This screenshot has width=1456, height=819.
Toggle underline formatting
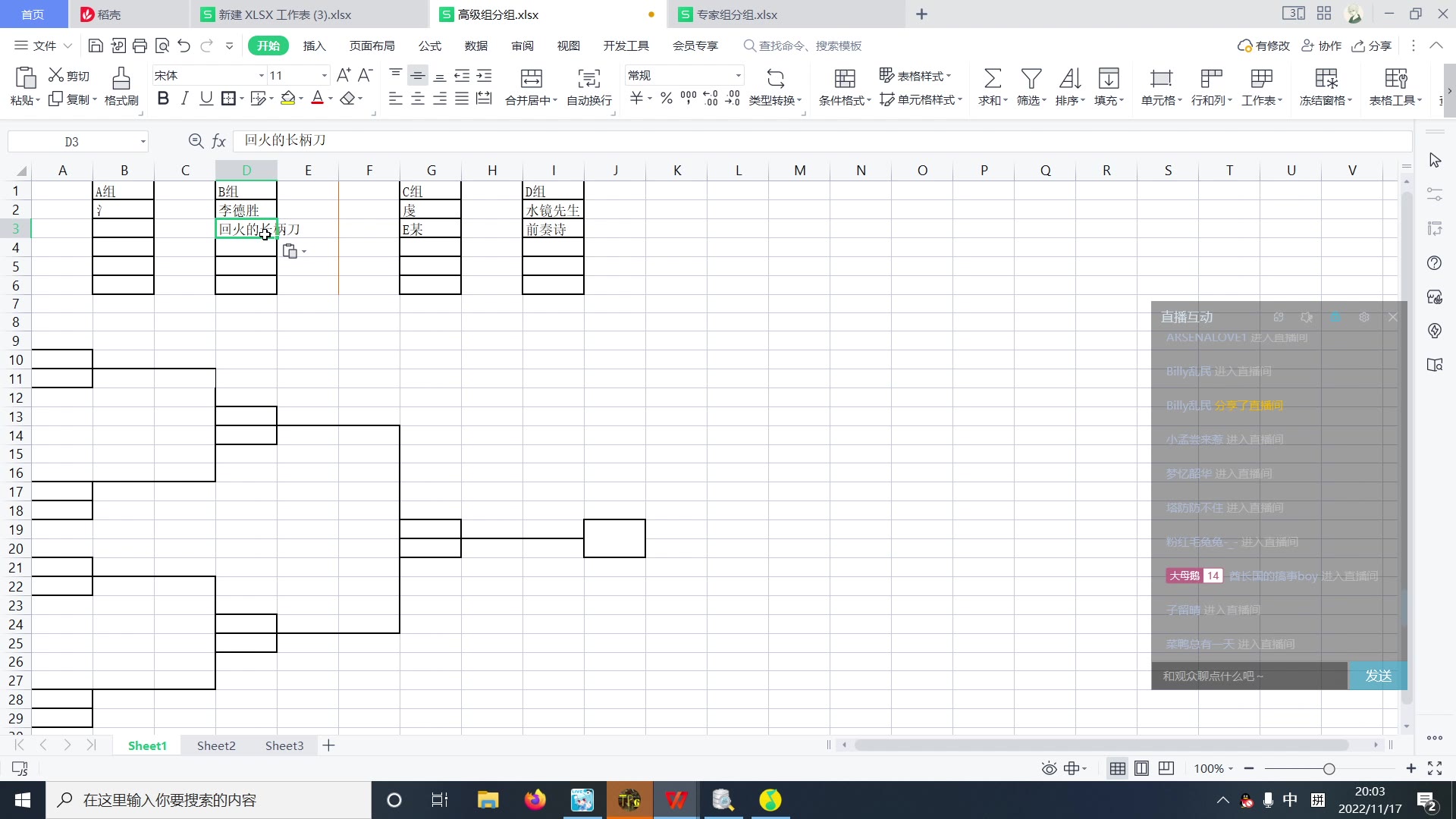click(x=206, y=99)
